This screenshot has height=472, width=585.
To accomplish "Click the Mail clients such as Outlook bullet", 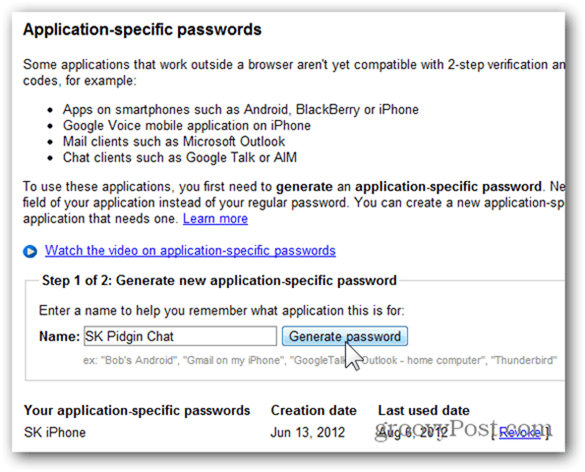I will point(174,142).
